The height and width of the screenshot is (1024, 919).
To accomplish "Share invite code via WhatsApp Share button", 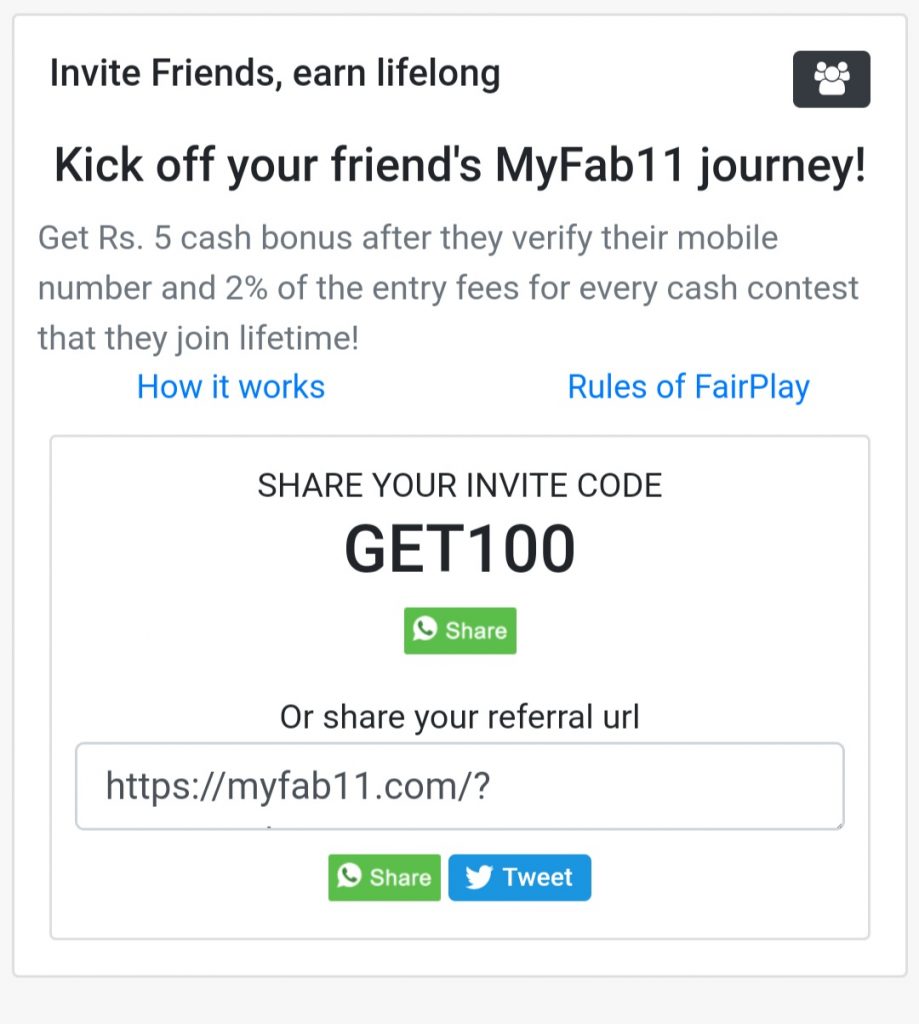I will (x=460, y=630).
